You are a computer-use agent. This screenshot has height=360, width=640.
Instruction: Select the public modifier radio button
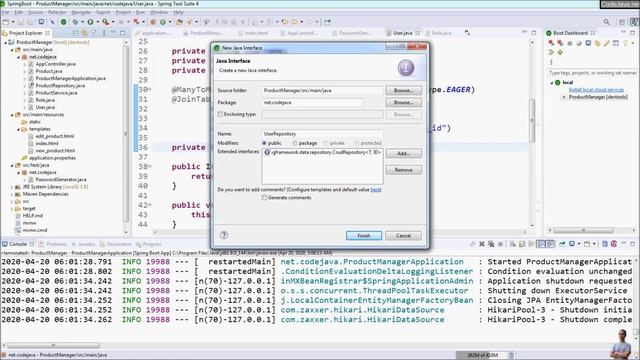264,143
